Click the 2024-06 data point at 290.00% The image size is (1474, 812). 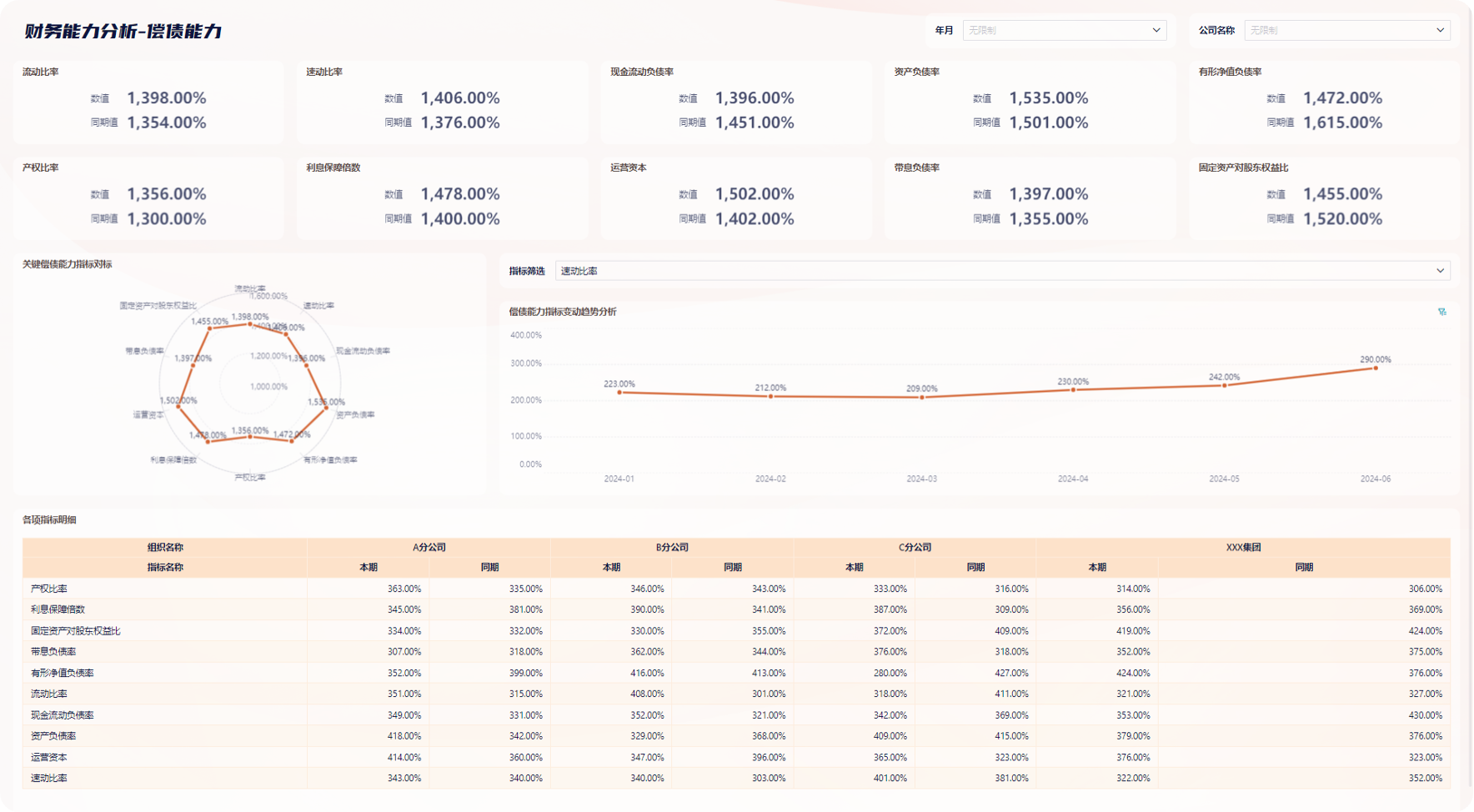1375,368
